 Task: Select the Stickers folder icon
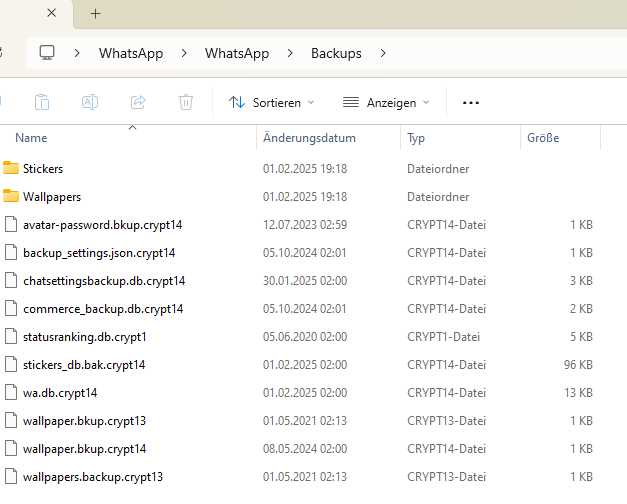point(11,168)
